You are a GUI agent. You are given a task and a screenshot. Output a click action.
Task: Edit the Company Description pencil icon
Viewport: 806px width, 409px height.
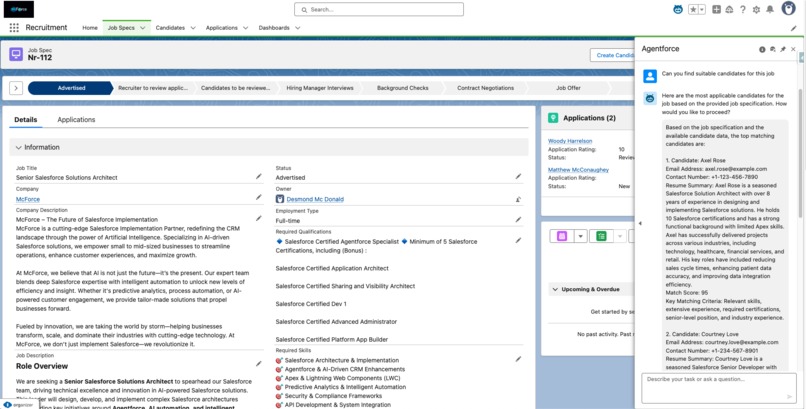pyautogui.click(x=259, y=218)
